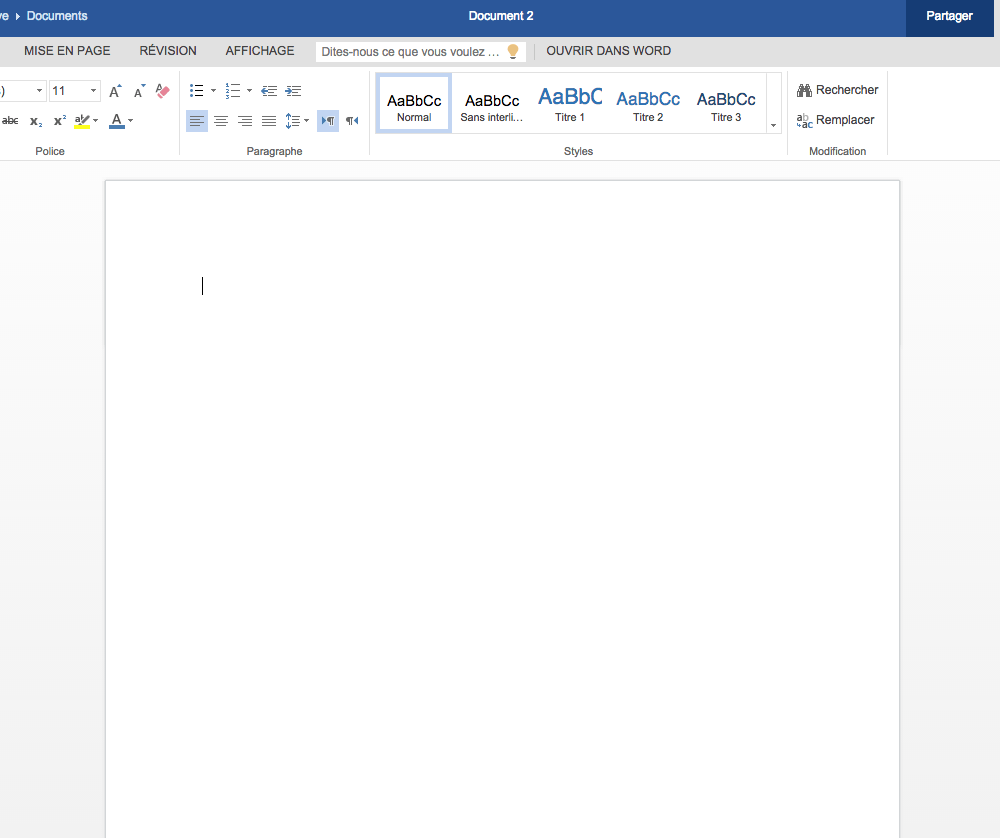Click the line spacing icon

pos(293,121)
